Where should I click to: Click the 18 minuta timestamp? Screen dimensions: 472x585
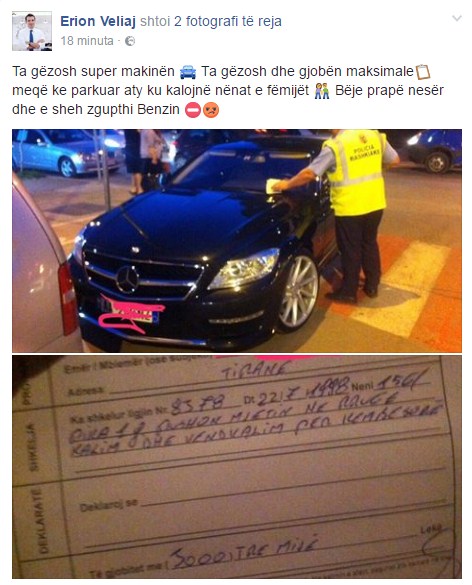pyautogui.click(x=87, y=41)
